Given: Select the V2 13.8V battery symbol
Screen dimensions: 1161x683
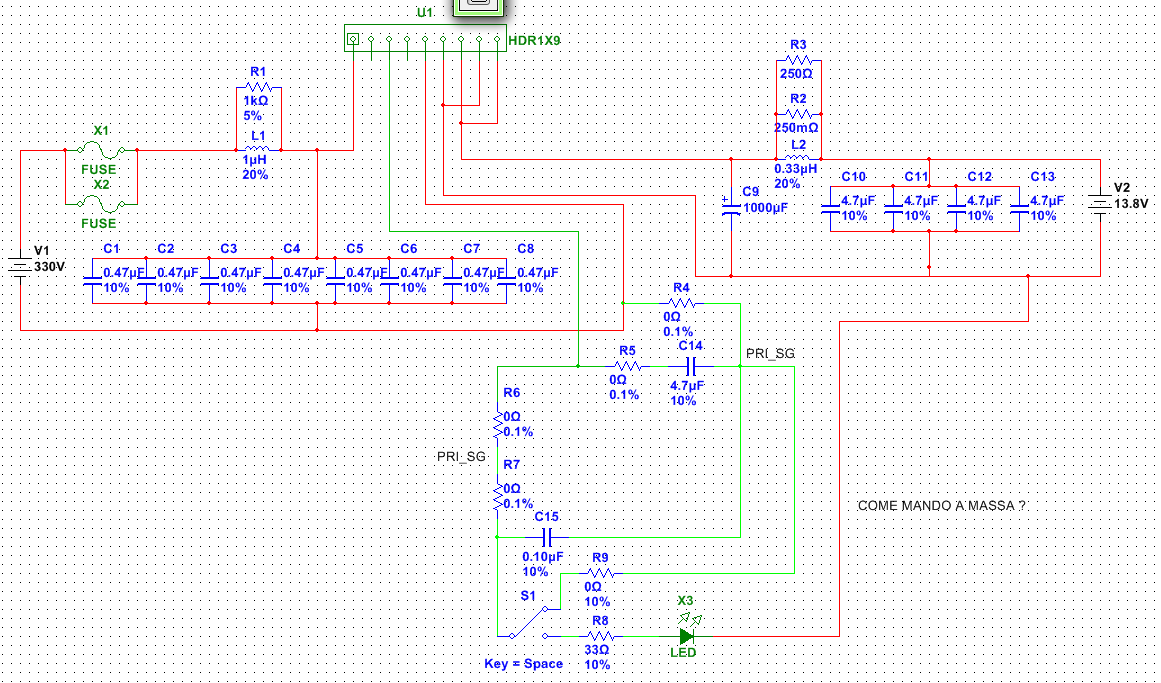Looking at the screenshot, I should [1100, 204].
